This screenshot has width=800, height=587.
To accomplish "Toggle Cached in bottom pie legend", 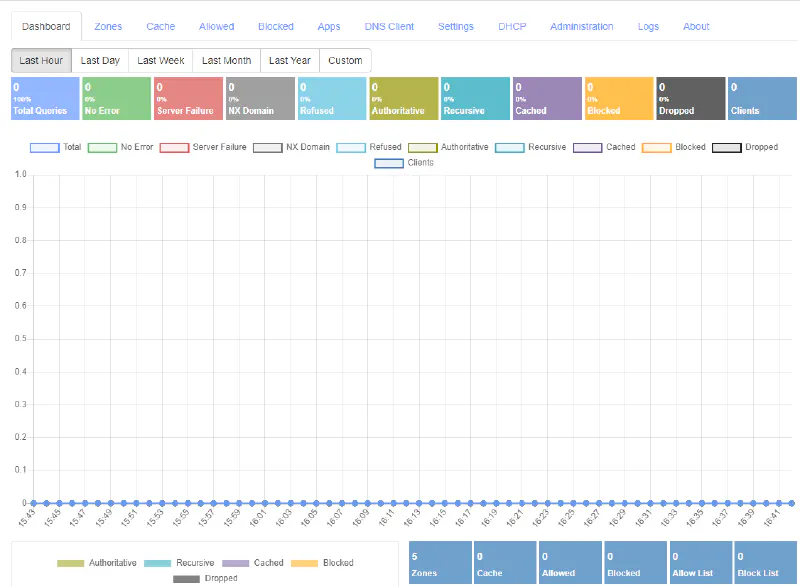I will point(253,563).
